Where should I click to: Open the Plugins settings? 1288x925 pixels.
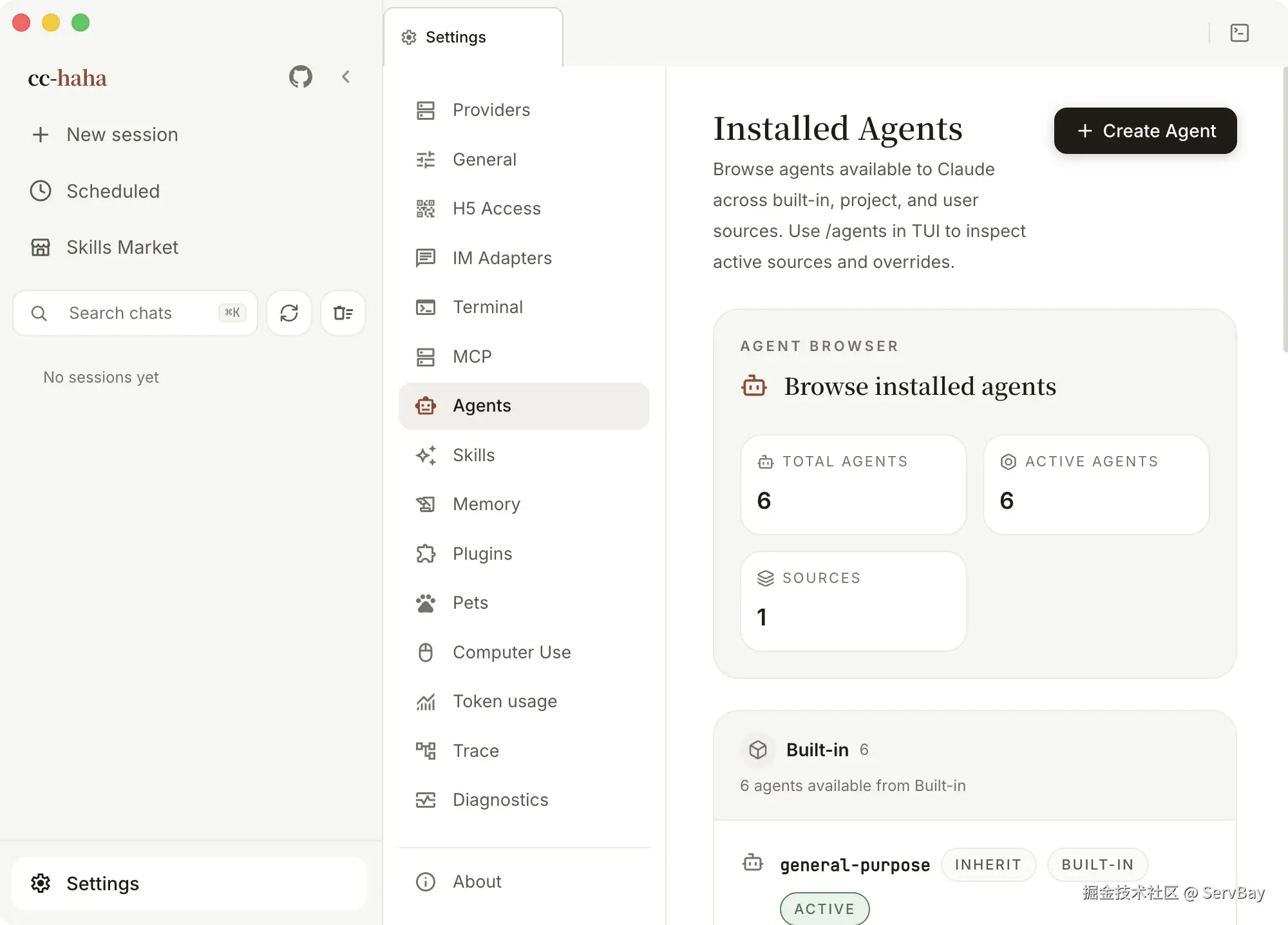click(524, 554)
